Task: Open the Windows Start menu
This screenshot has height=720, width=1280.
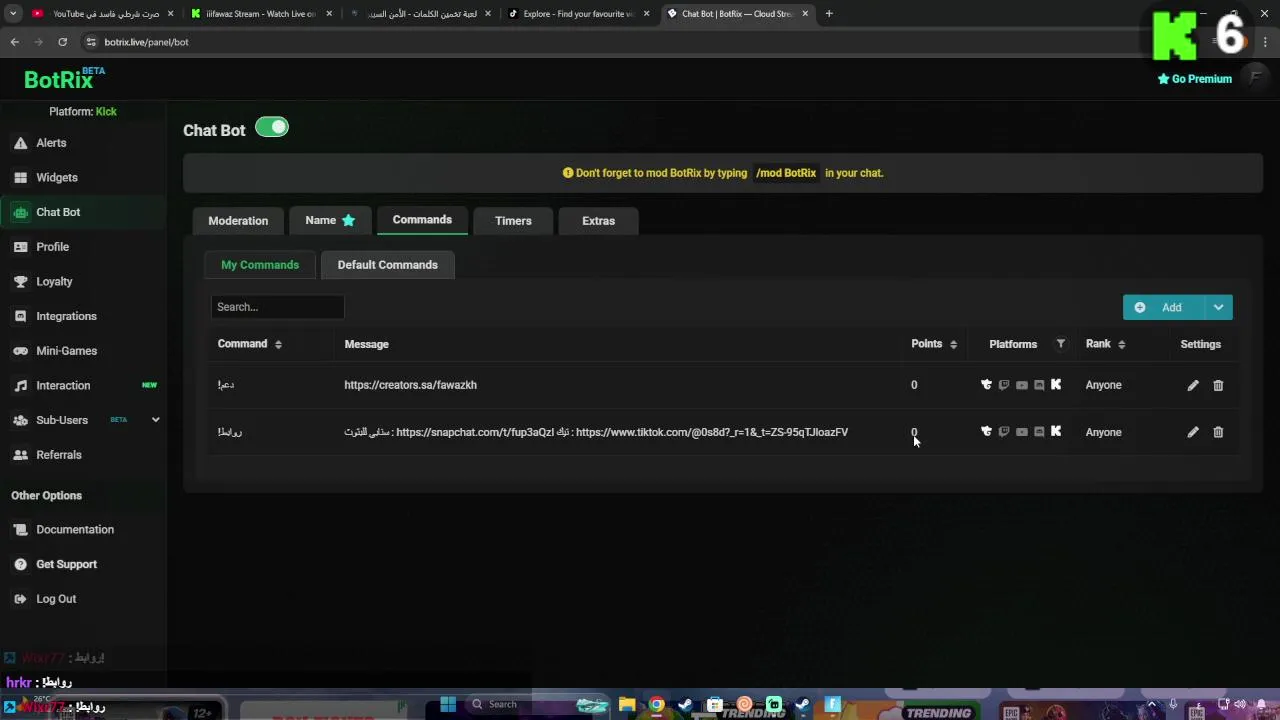Action: pyautogui.click(x=448, y=704)
